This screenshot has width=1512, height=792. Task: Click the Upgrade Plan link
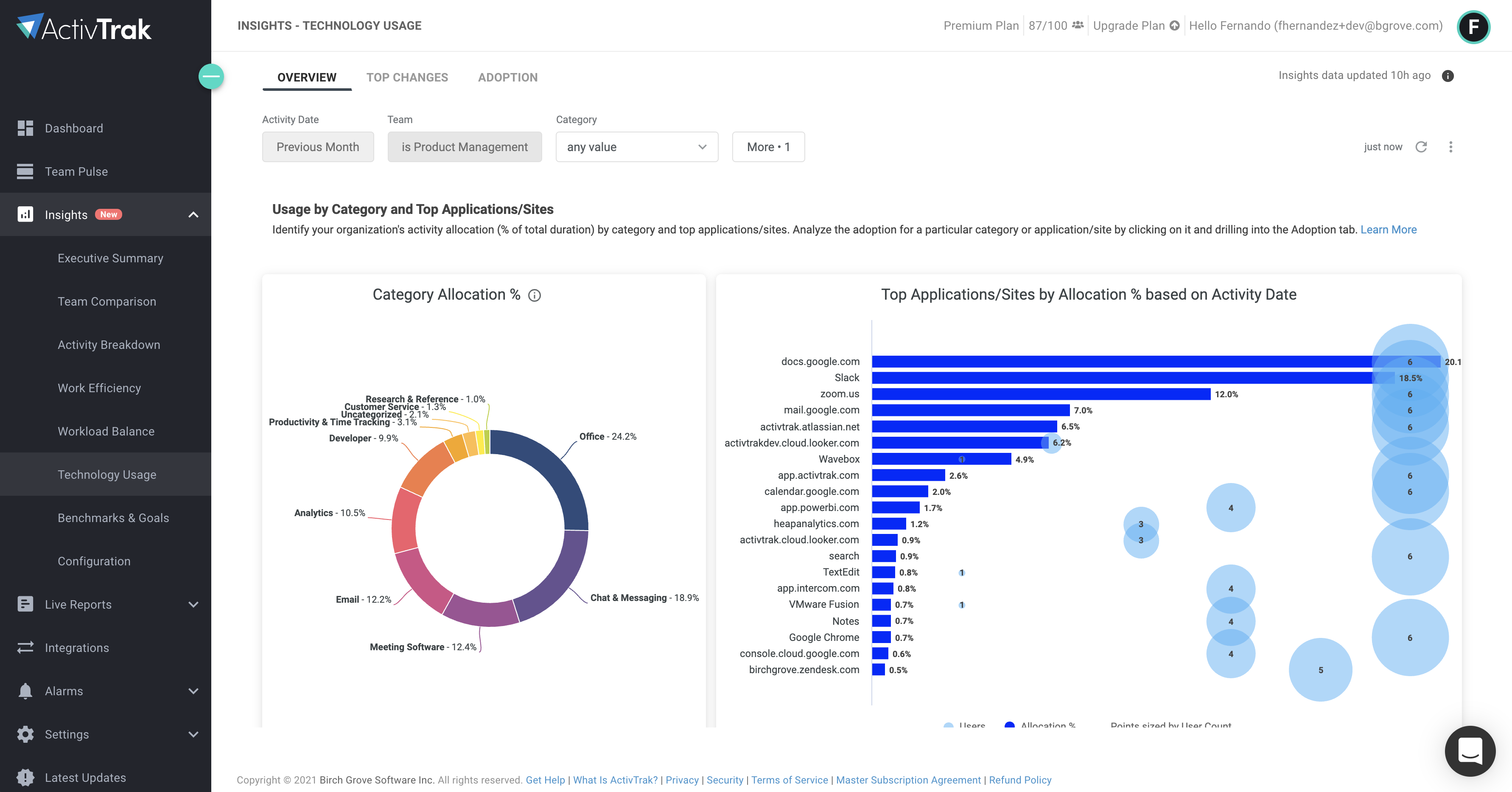click(x=1129, y=25)
